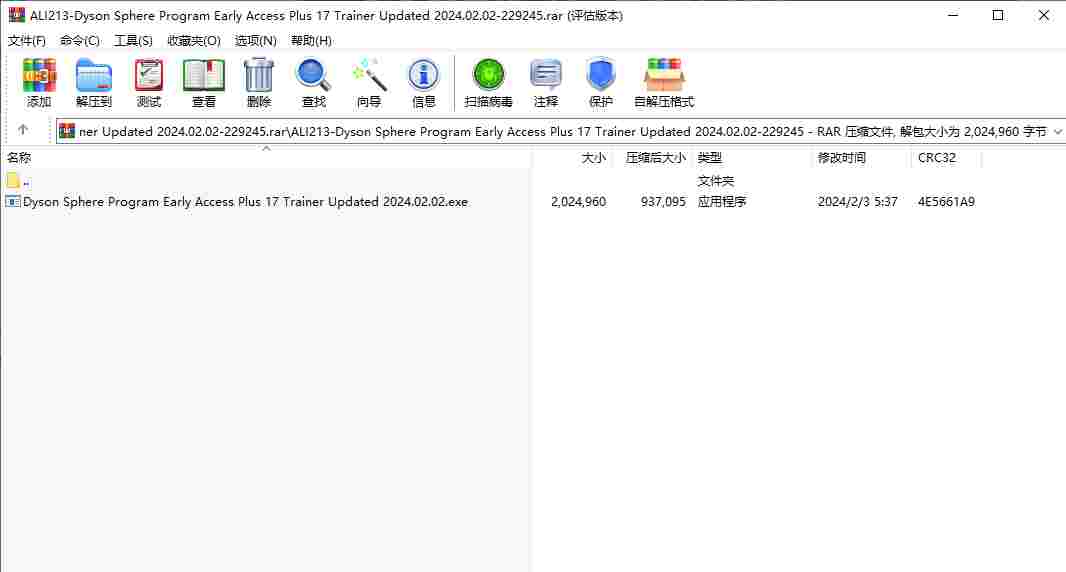Open the Tools (工具) menu

coord(133,41)
